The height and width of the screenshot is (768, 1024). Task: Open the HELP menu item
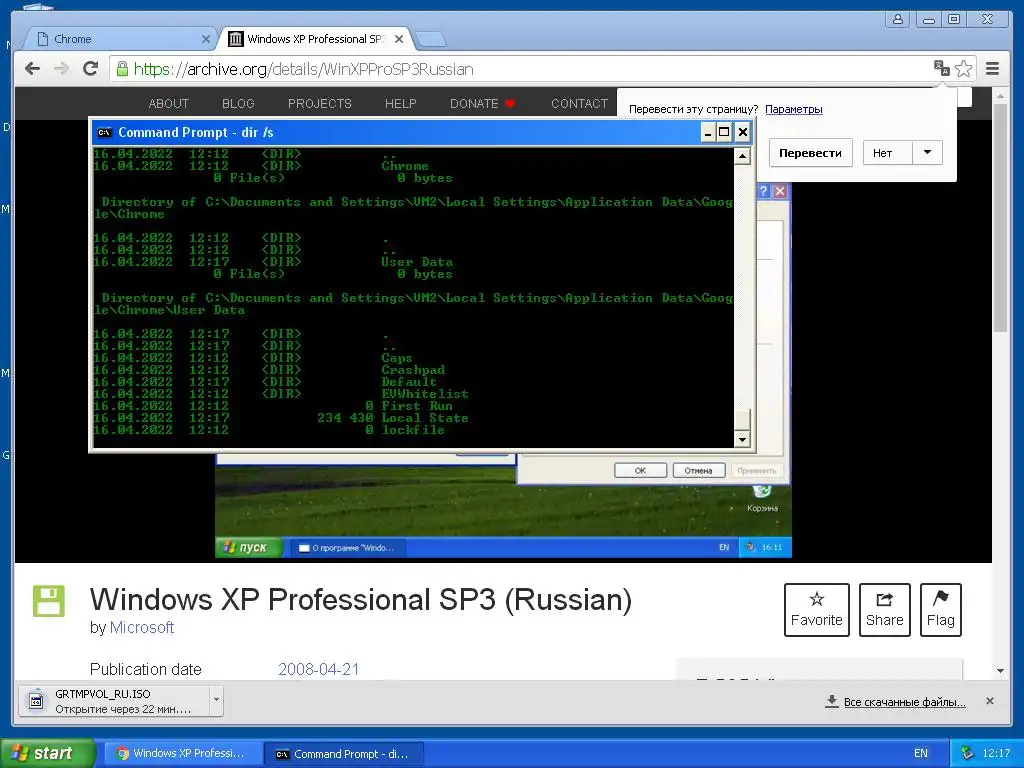point(400,104)
